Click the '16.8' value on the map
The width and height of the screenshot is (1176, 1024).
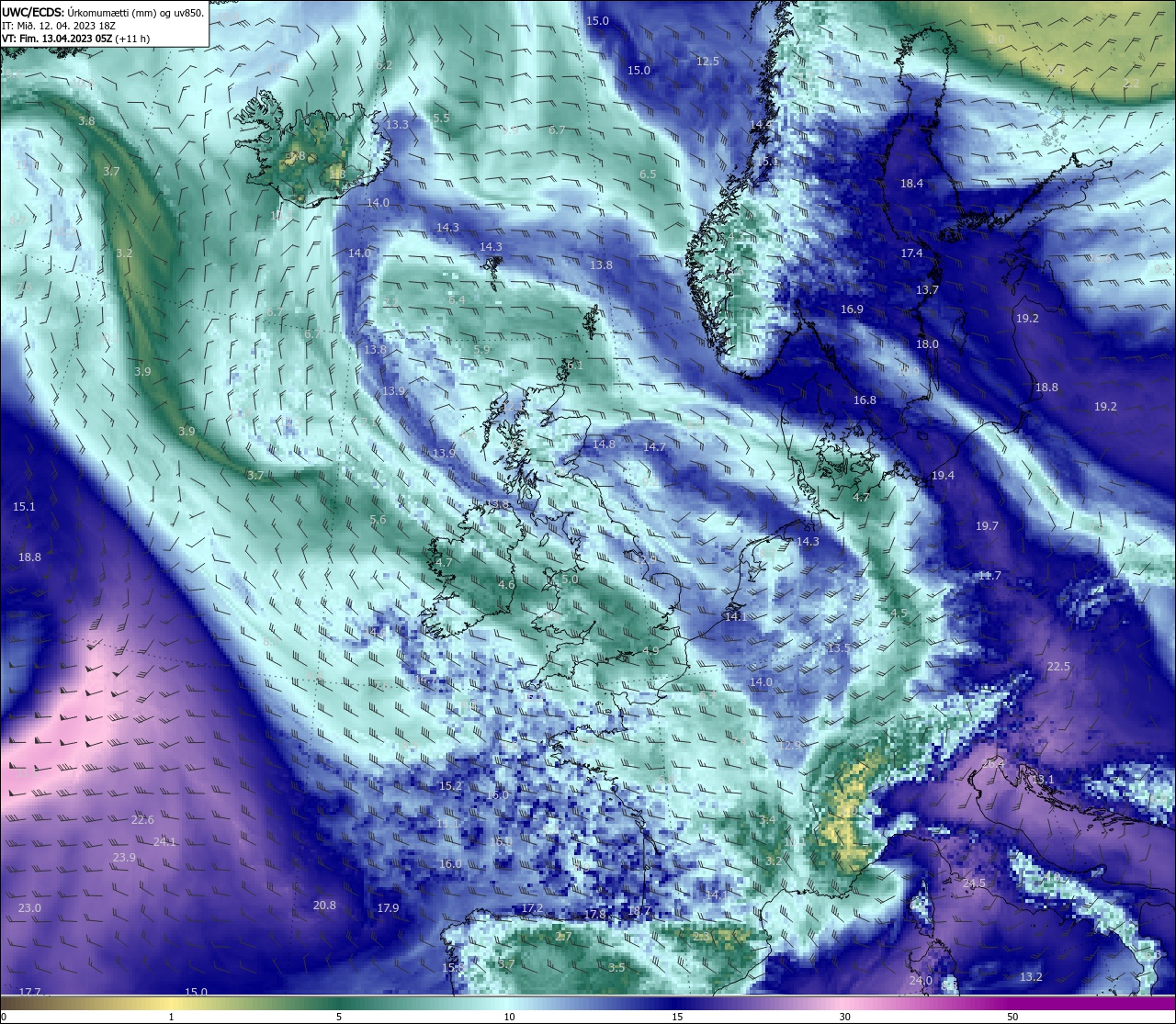click(865, 400)
